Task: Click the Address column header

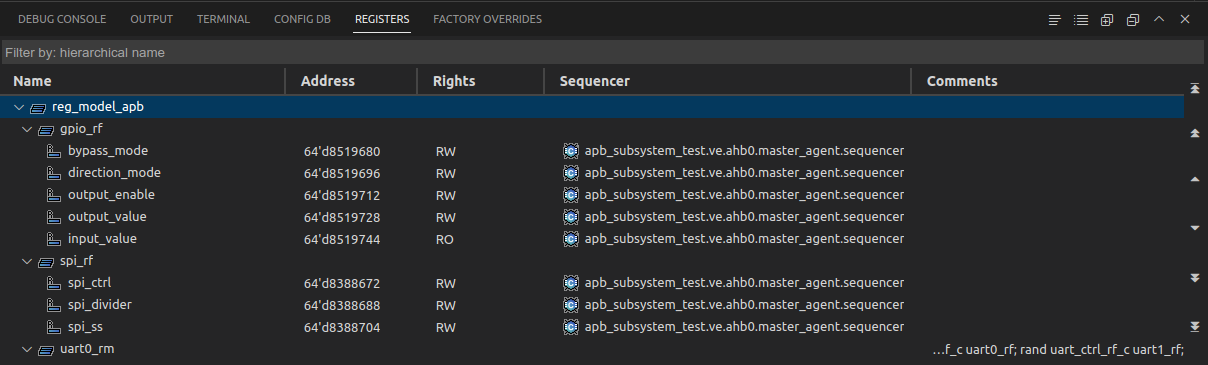Action: (352, 81)
